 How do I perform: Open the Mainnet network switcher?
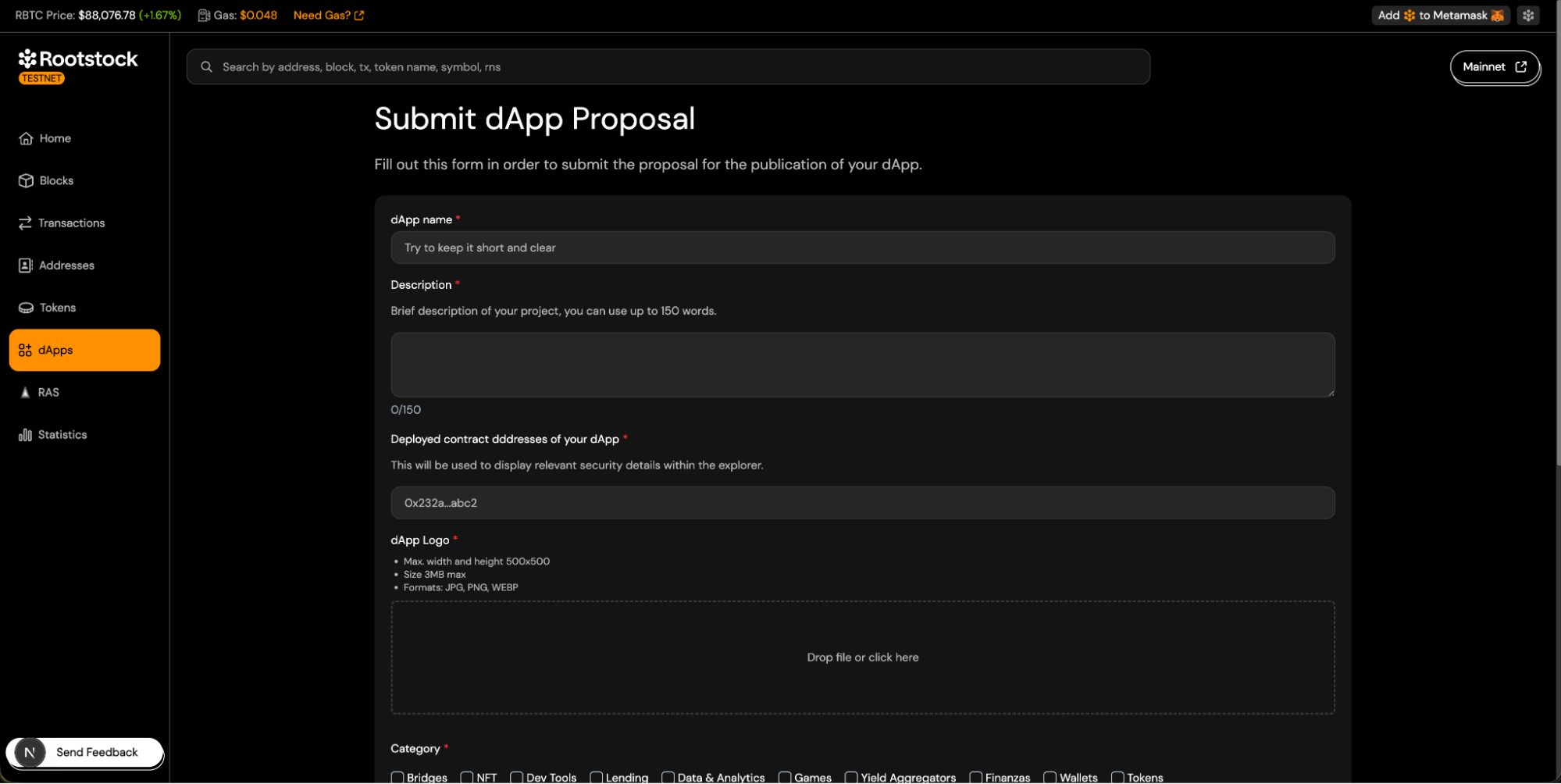pyautogui.click(x=1494, y=66)
